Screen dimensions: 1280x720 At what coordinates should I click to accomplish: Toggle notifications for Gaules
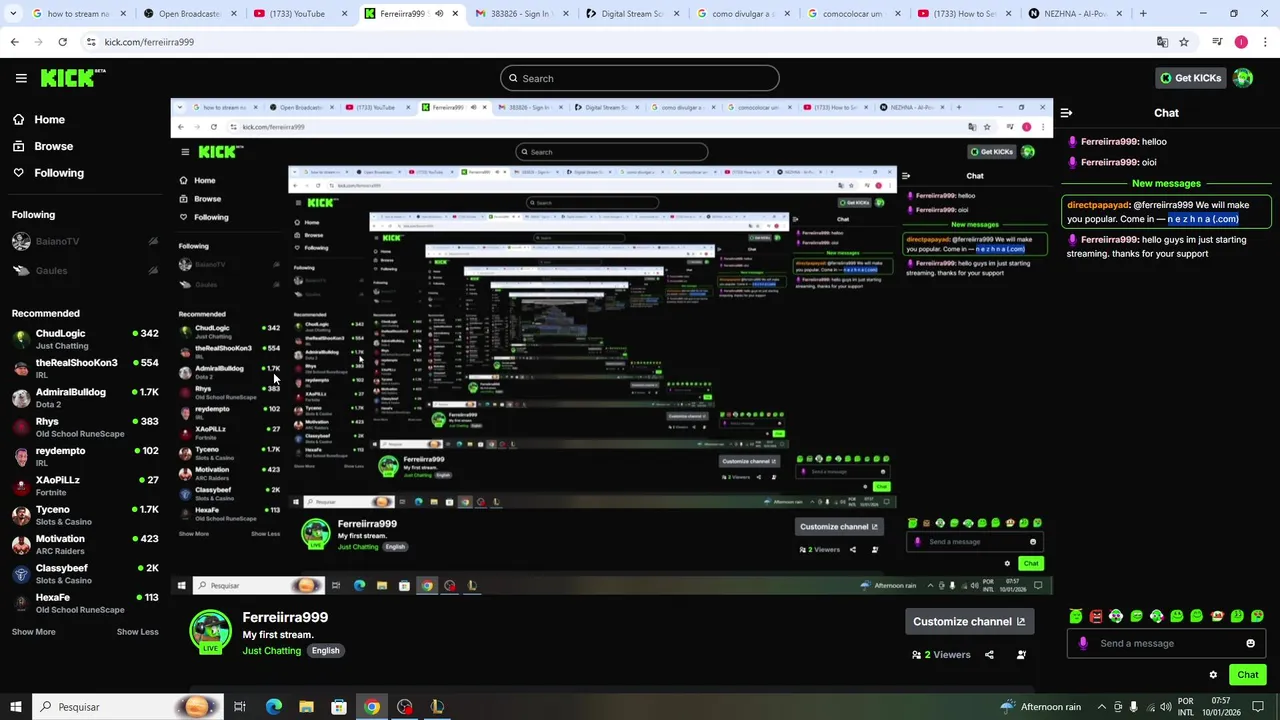[152, 271]
